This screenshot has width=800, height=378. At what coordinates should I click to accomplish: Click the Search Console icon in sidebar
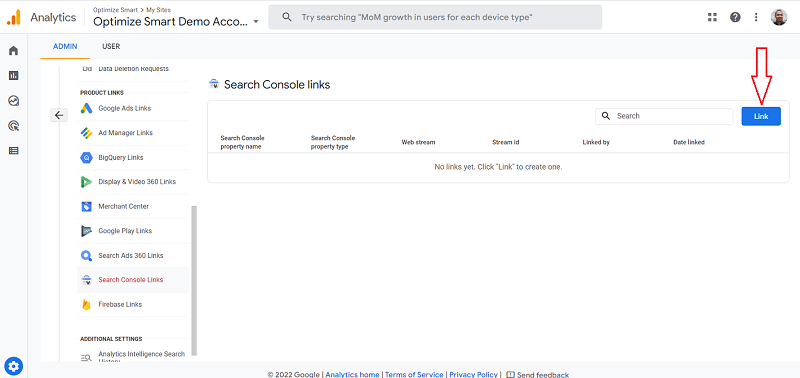(86, 280)
